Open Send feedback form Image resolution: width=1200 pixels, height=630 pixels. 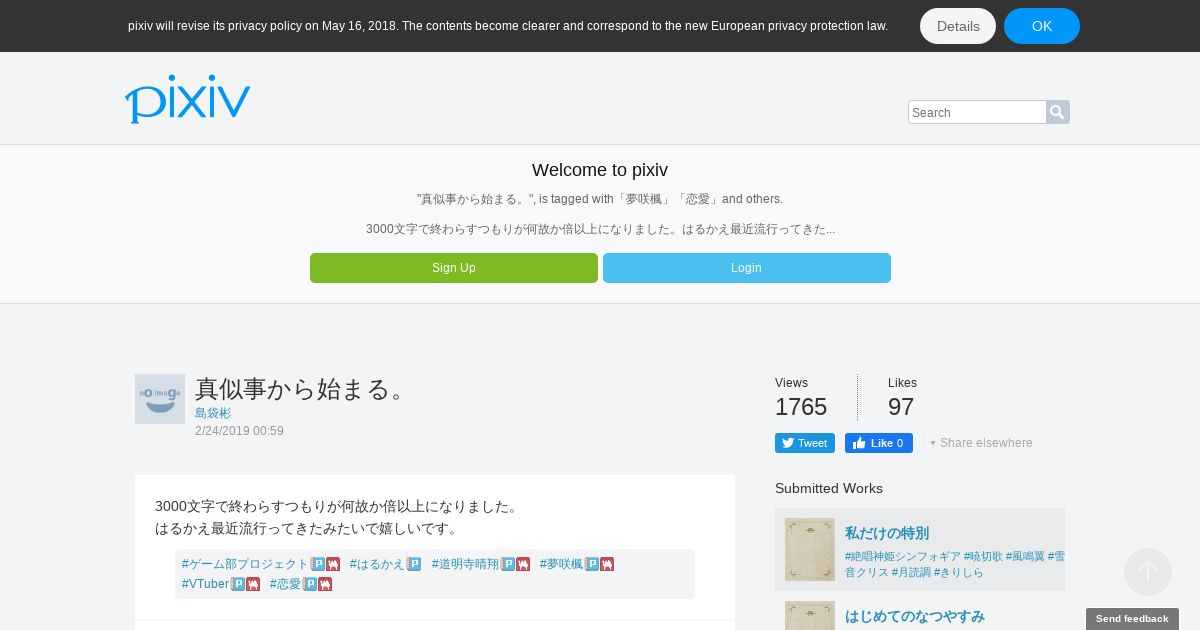coord(1132,619)
